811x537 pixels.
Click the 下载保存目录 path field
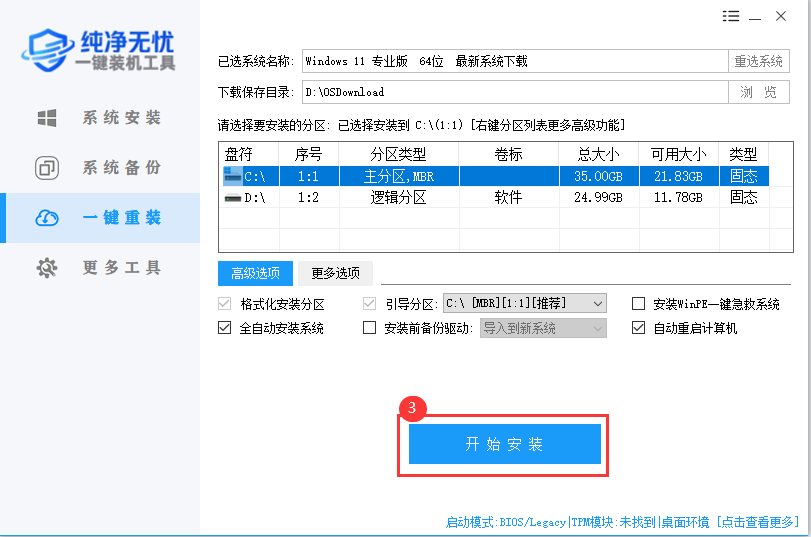tap(514, 92)
